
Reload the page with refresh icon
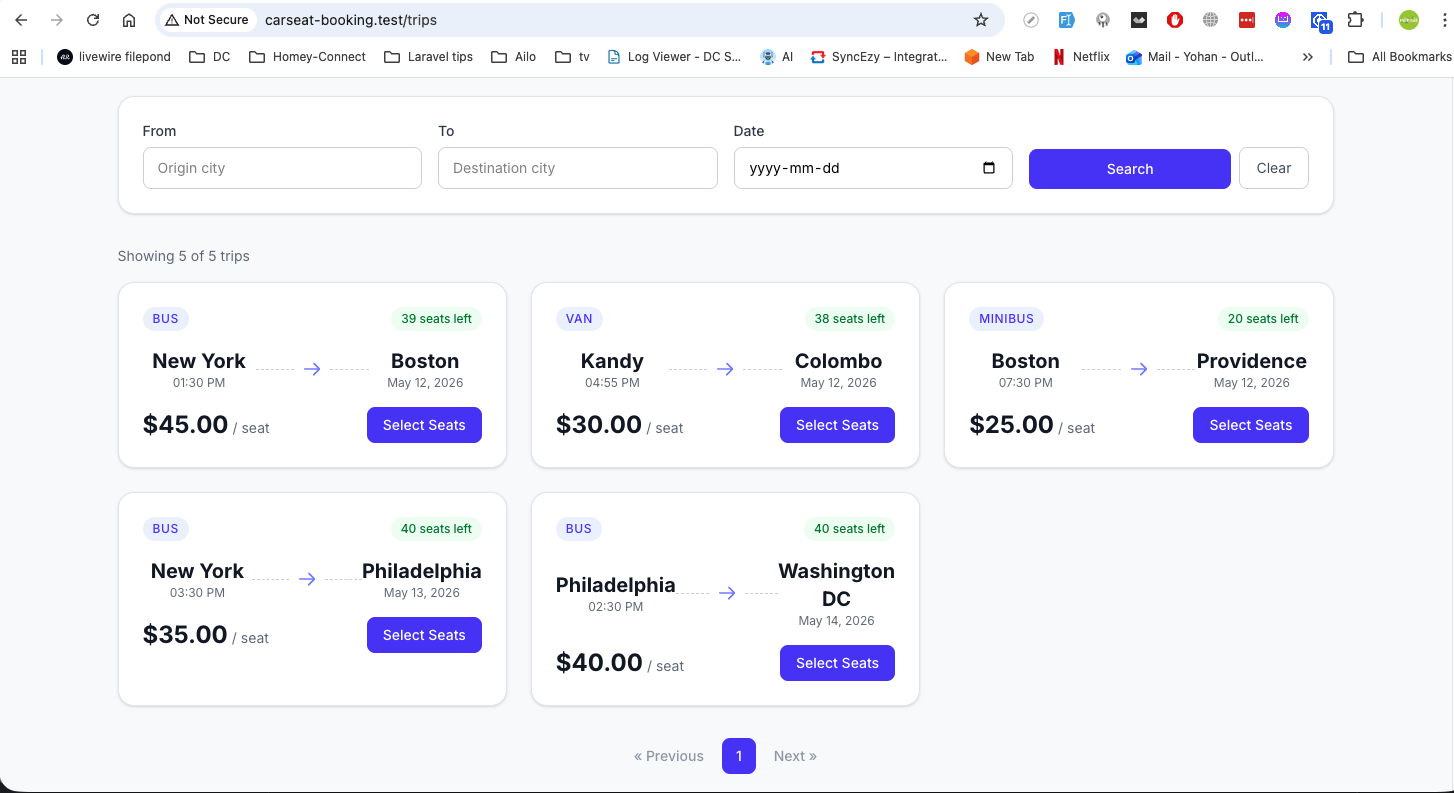(93, 20)
